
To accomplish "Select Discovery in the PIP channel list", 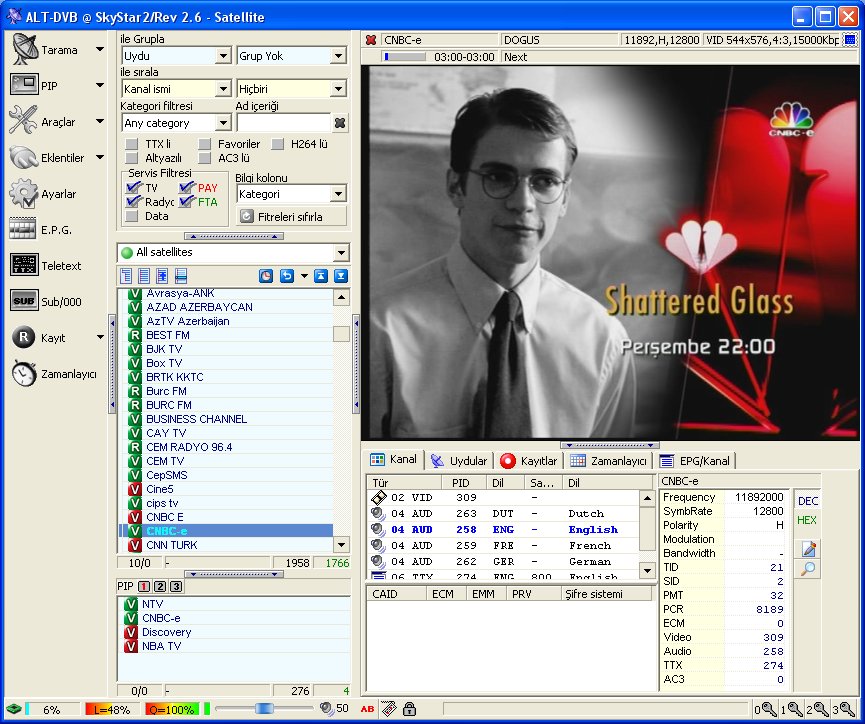I will click(x=234, y=632).
